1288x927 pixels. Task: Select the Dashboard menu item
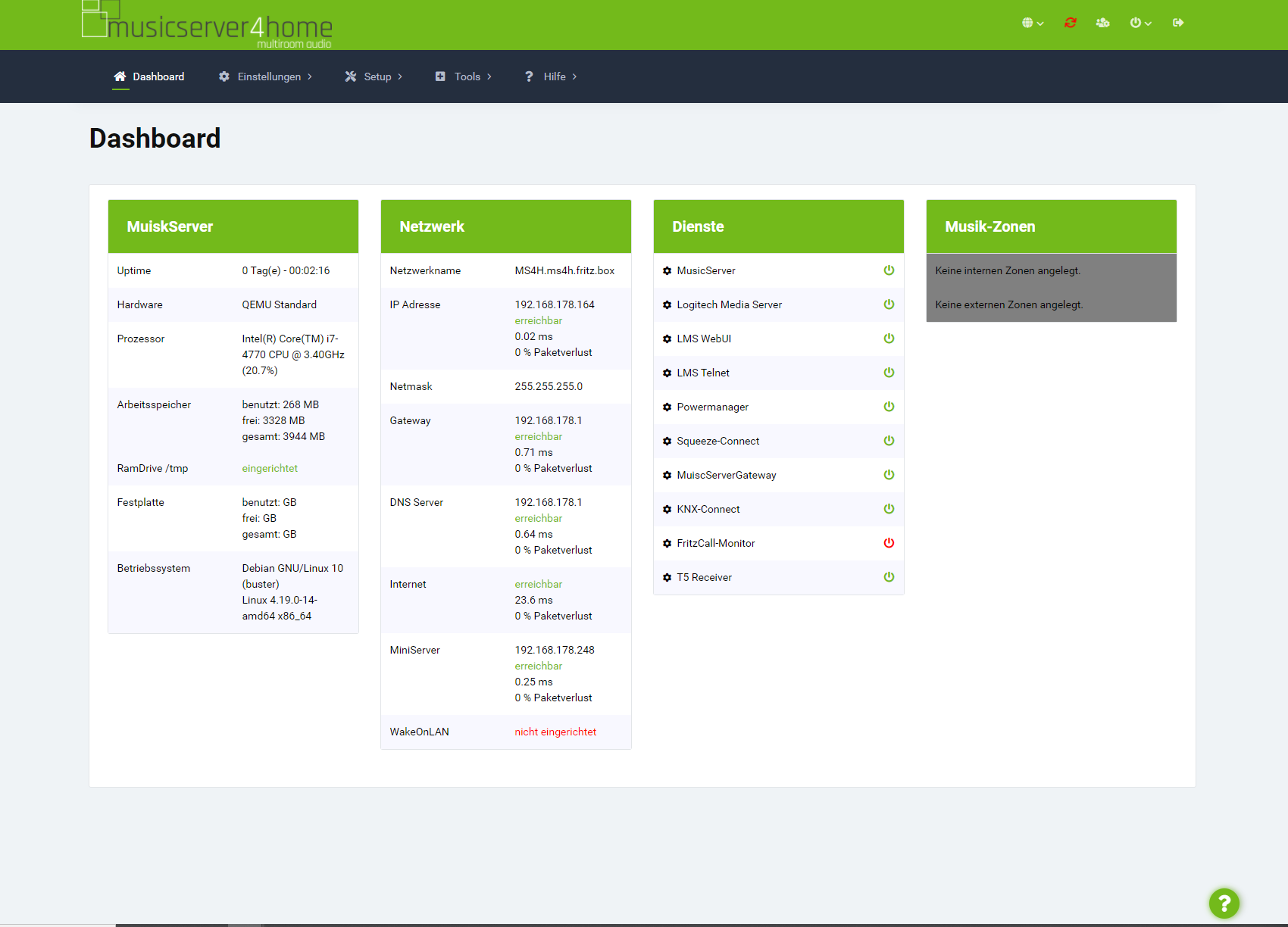tap(149, 76)
